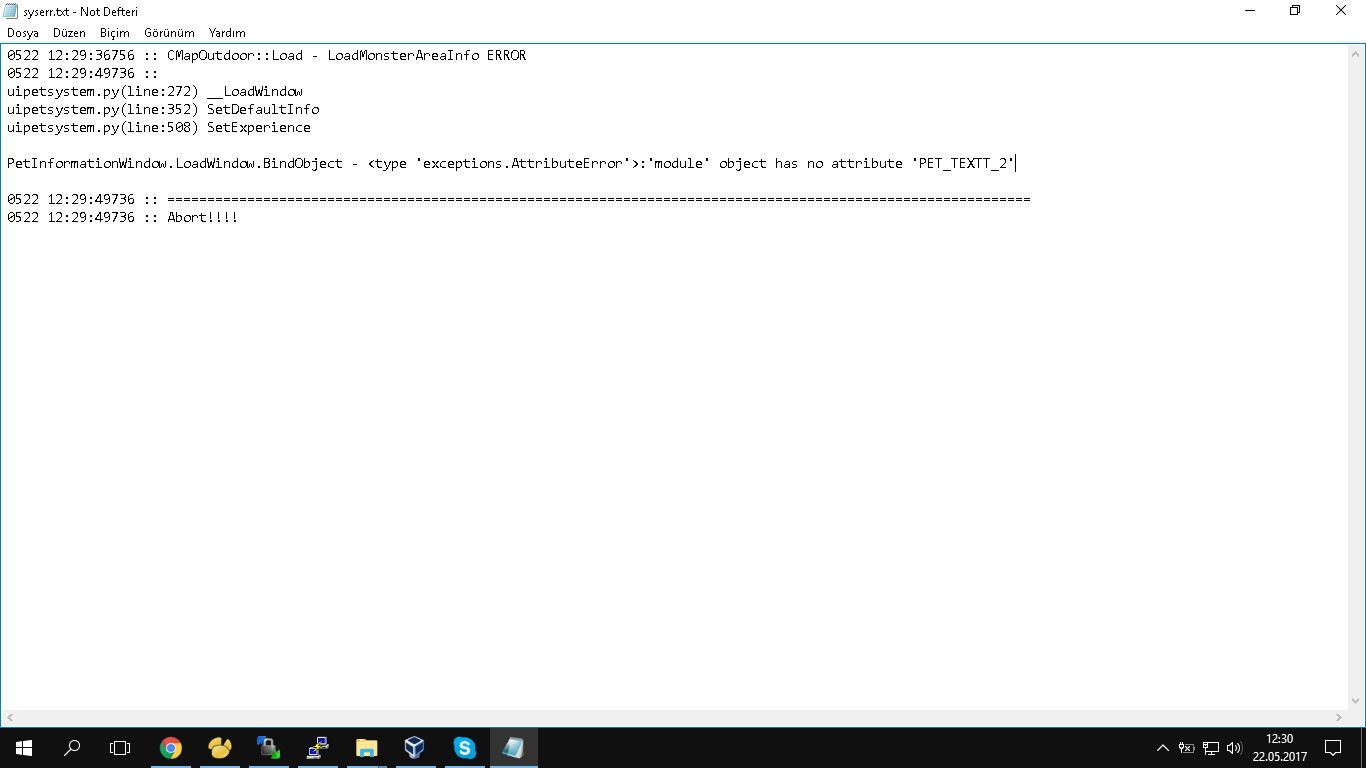The width and height of the screenshot is (1366, 768).
Task: Click the 'uipetsystem.py(line:272) __LoadWindow' line
Action: point(155,91)
